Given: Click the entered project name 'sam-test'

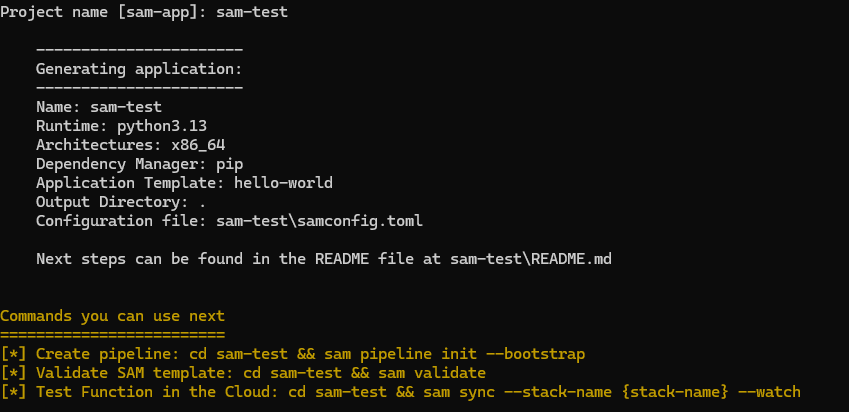Looking at the screenshot, I should [252, 12].
